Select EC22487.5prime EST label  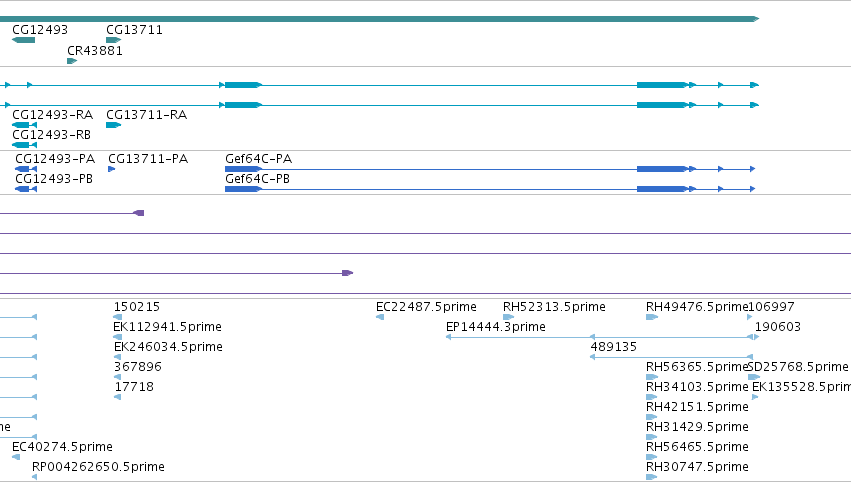[426, 307]
